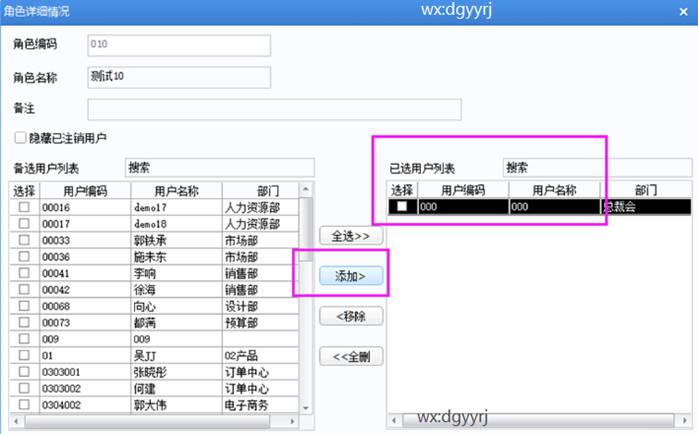Click candidate list horizontal scrollbar right arrow
Screen dimensions: 698x434
click(294, 422)
